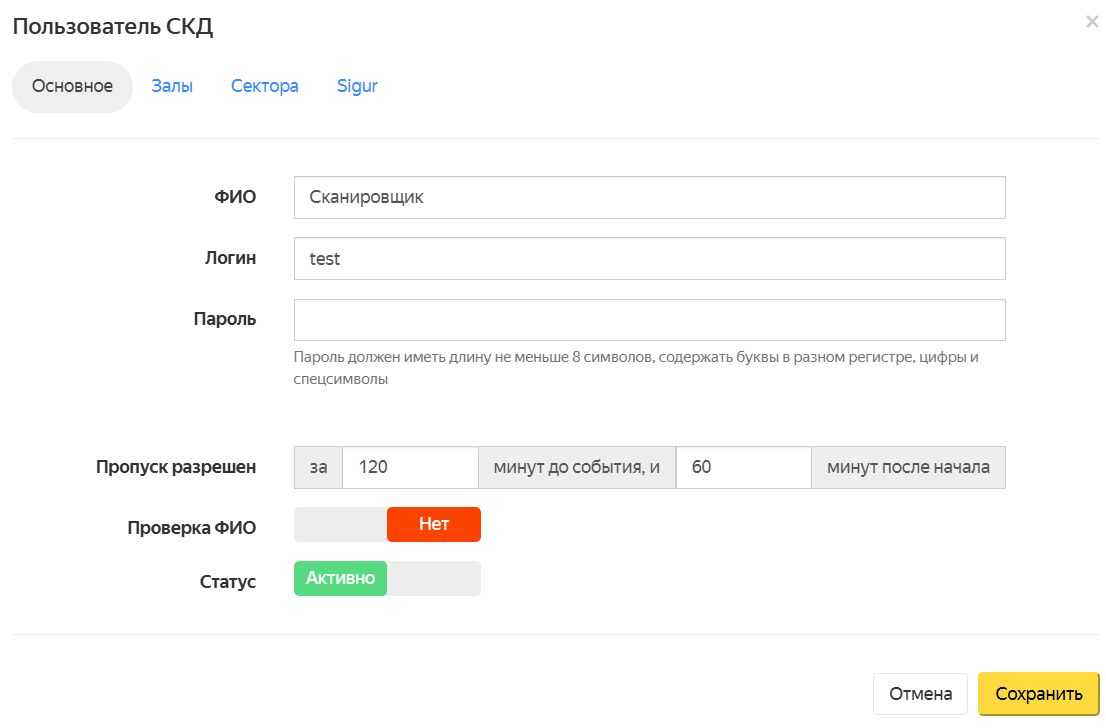Click the password requirements hint text

click(x=636, y=368)
